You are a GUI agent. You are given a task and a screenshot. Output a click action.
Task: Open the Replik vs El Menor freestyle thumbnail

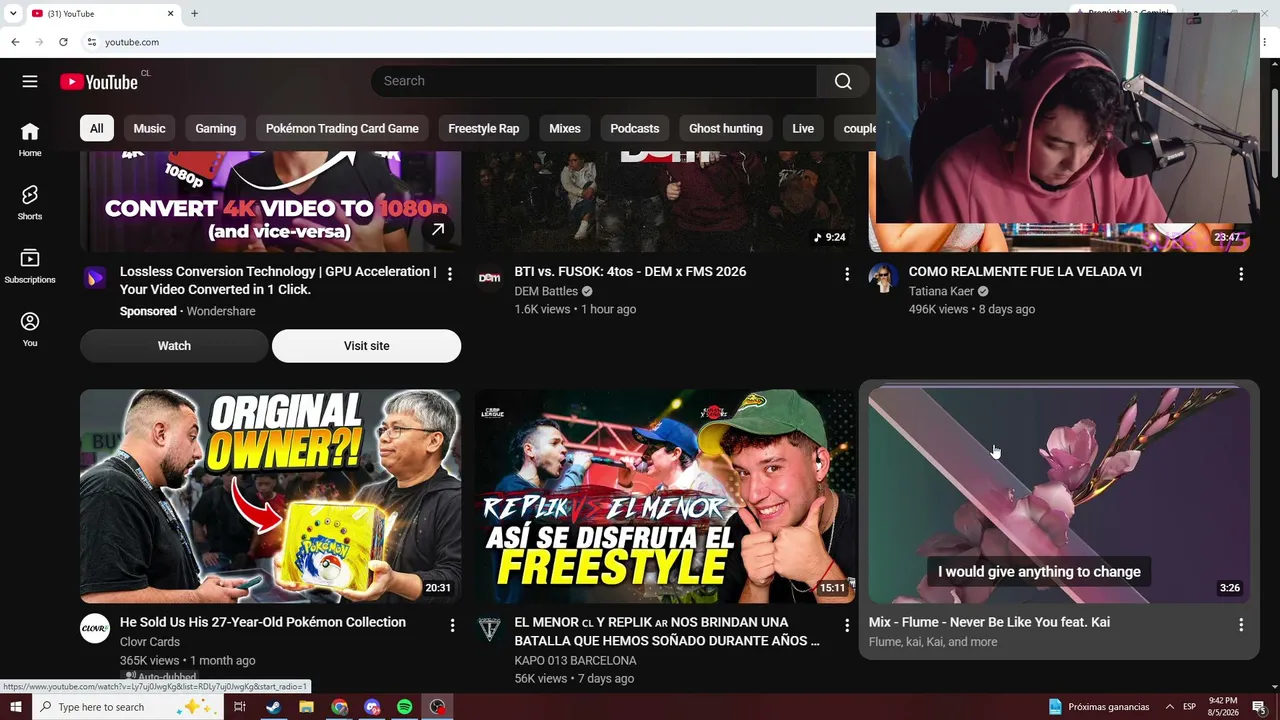pyautogui.click(x=665, y=496)
